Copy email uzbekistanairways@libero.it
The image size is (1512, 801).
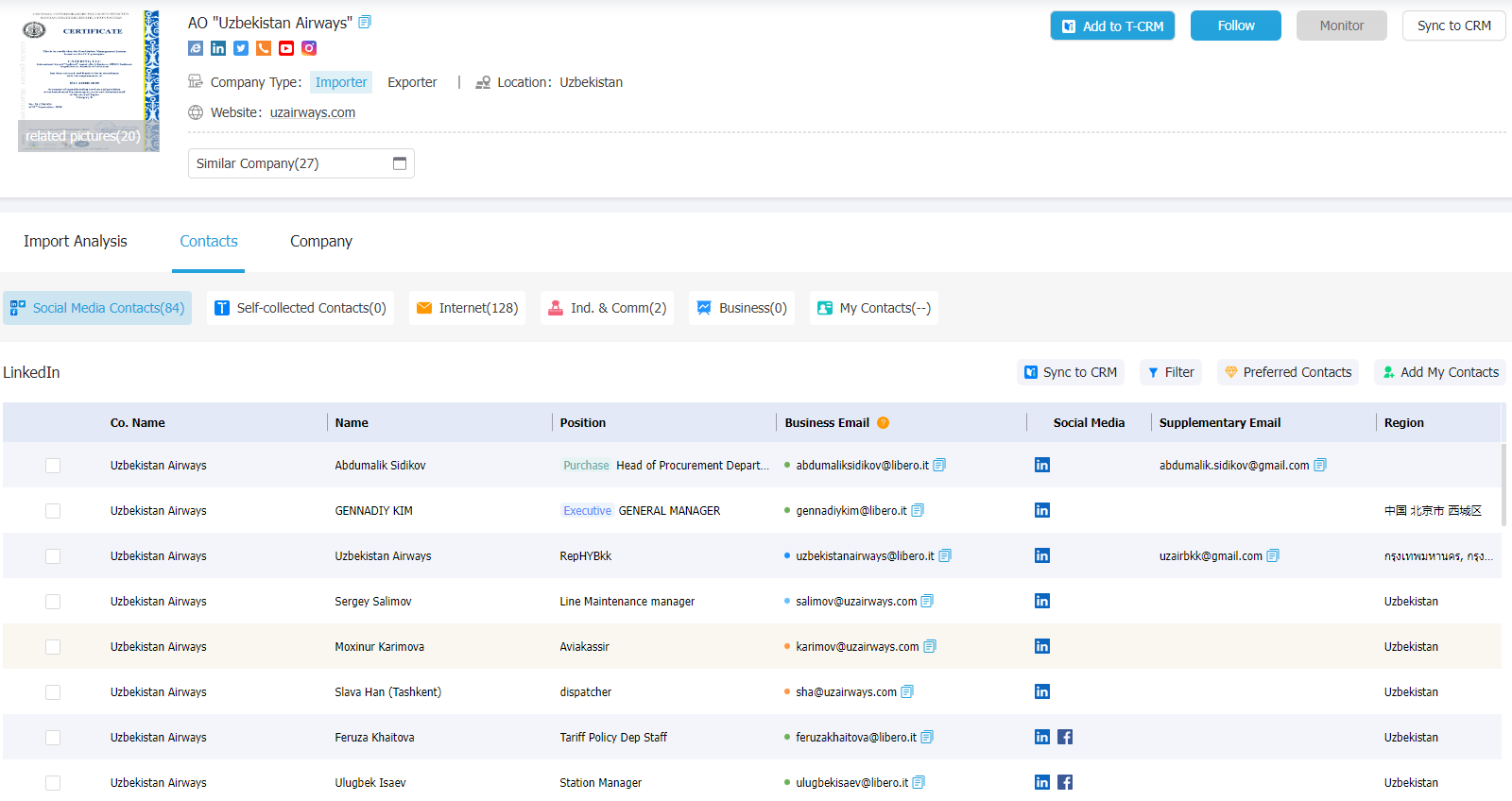pos(945,555)
